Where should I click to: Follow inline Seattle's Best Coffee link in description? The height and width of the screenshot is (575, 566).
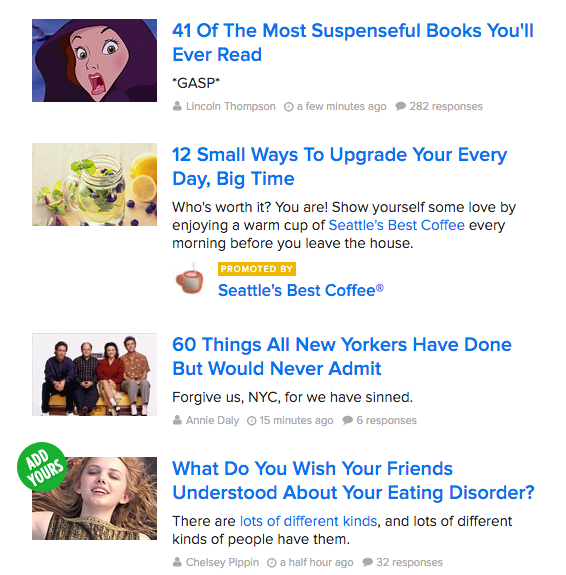click(x=397, y=225)
